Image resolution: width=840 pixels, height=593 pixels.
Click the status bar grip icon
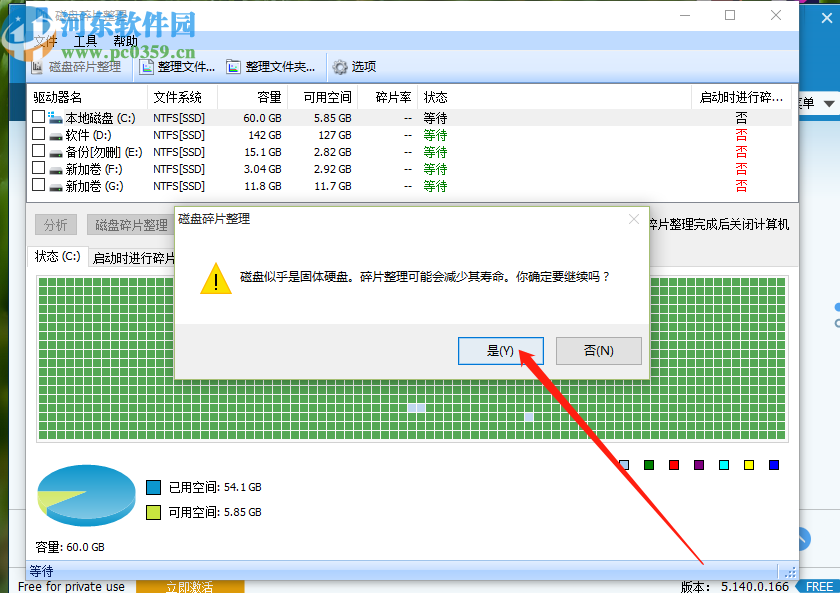790,572
